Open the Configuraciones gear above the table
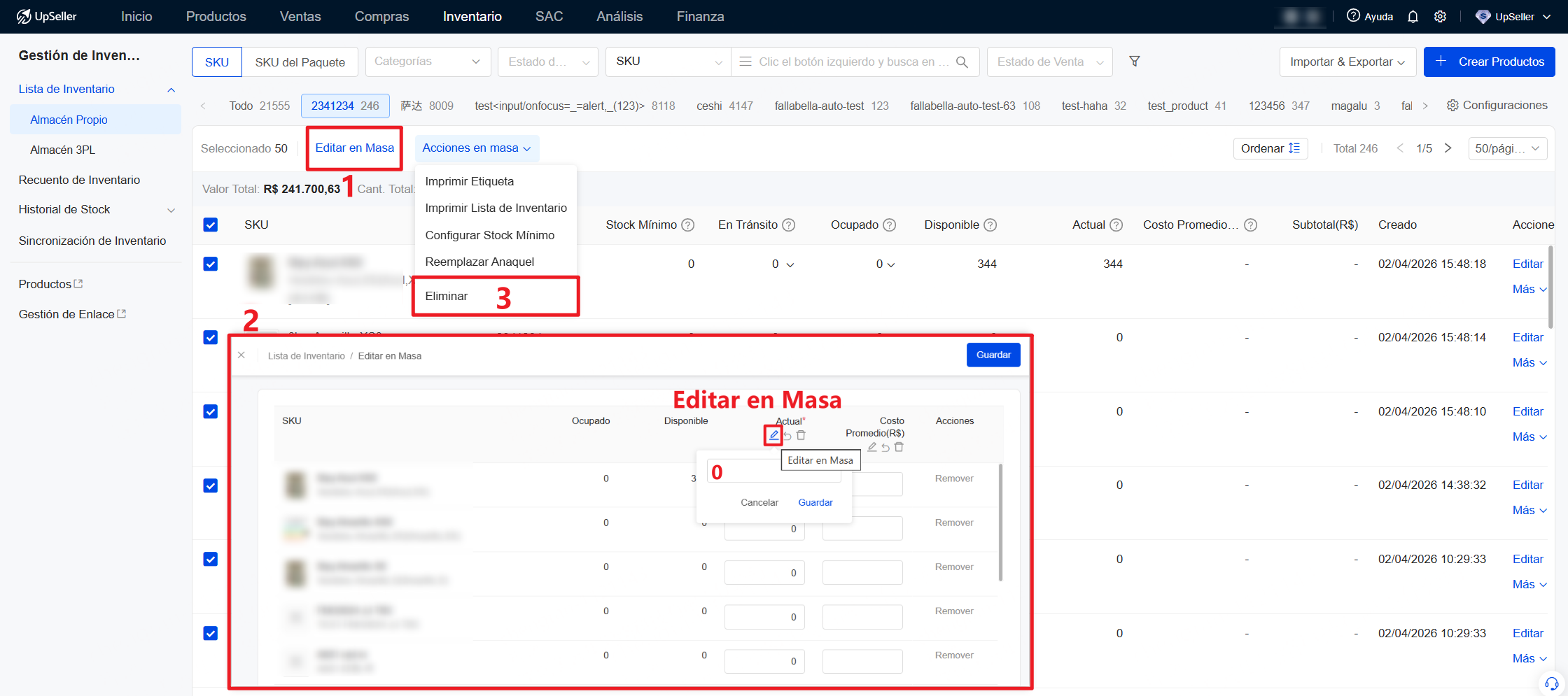The width and height of the screenshot is (1568, 696). [1453, 105]
